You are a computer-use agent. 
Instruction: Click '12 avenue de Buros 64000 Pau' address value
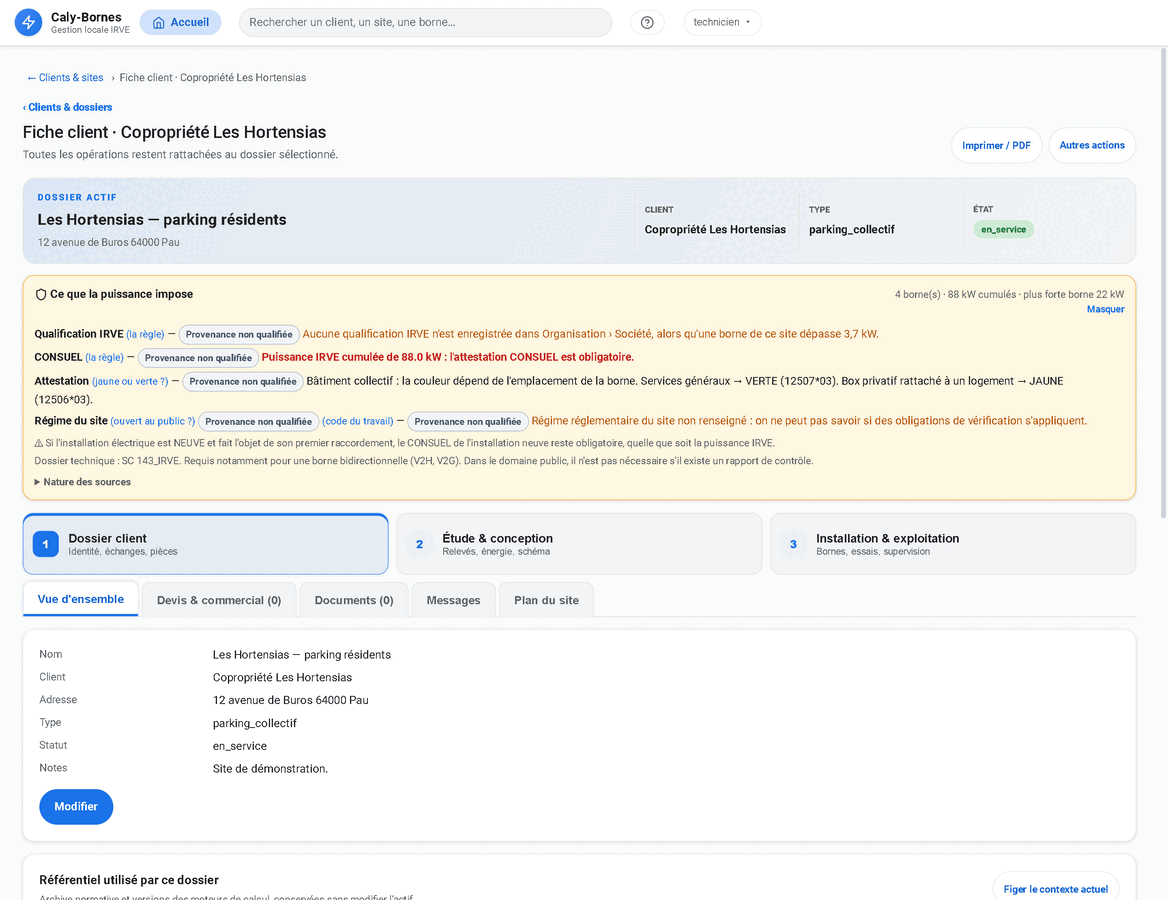[x=291, y=700]
